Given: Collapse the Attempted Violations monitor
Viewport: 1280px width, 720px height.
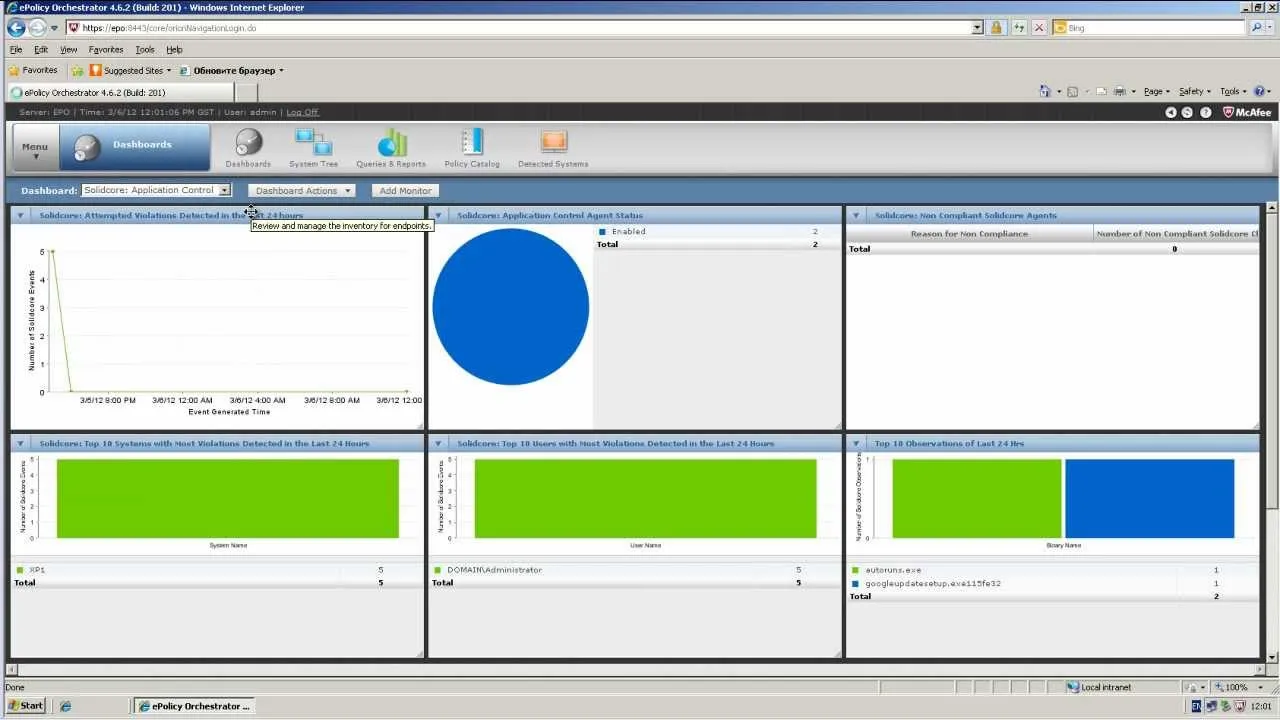Looking at the screenshot, I should [x=19, y=215].
